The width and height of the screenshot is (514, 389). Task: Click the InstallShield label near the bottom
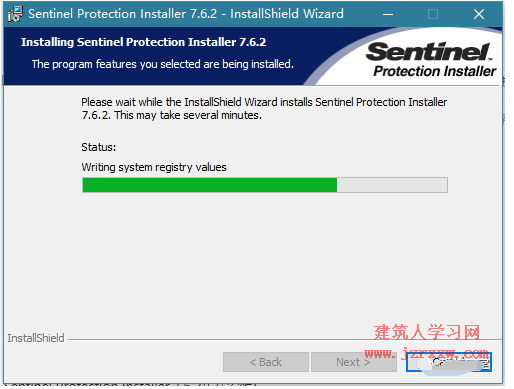(x=36, y=338)
